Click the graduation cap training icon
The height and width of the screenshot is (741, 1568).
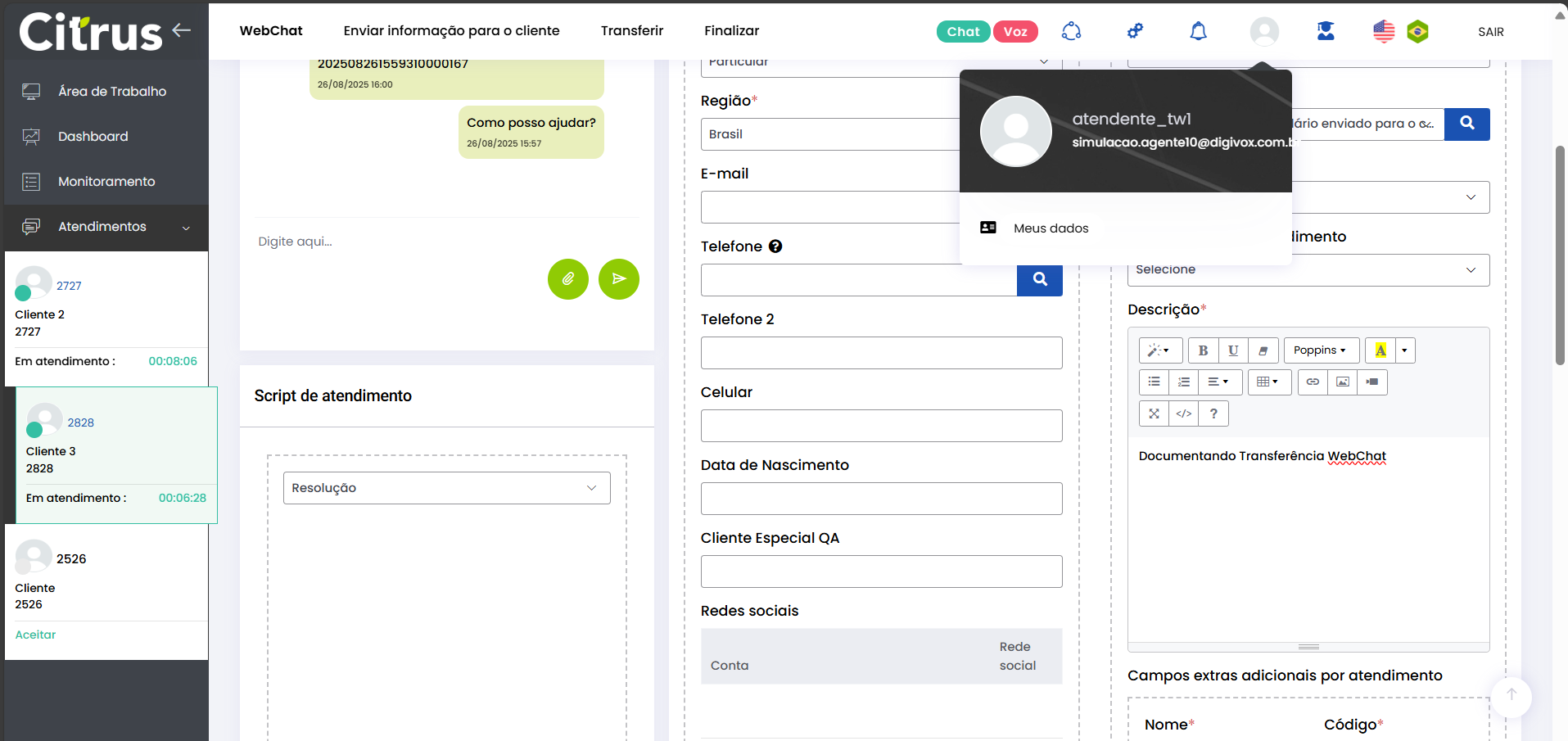[x=1326, y=31]
